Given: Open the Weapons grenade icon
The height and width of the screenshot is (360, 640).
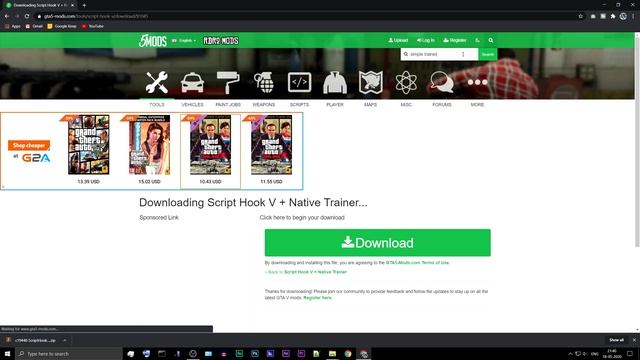Looking at the screenshot, I should [x=264, y=82].
